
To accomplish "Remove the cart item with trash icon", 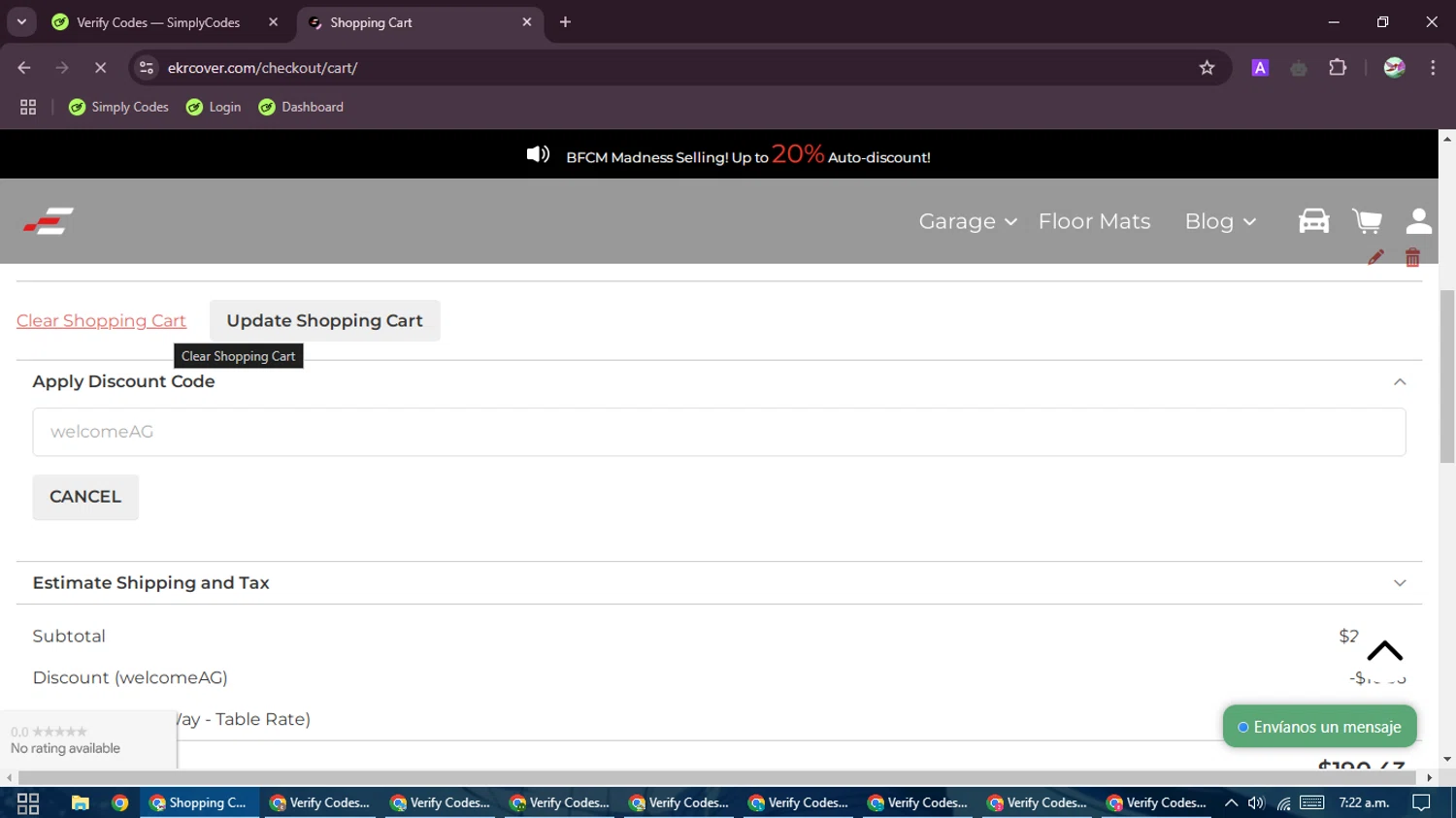I will [1412, 257].
